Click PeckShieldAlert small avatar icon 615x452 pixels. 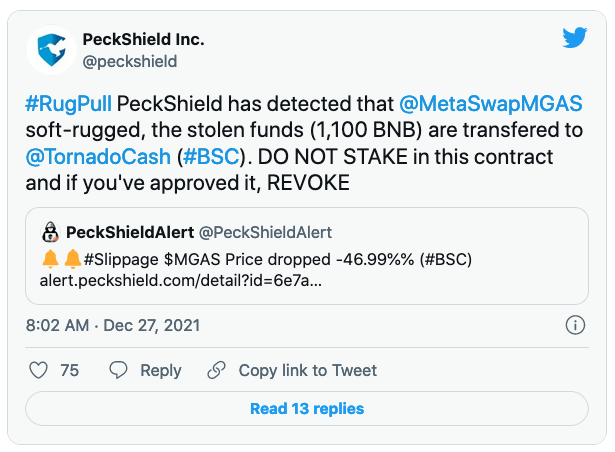(x=50, y=232)
